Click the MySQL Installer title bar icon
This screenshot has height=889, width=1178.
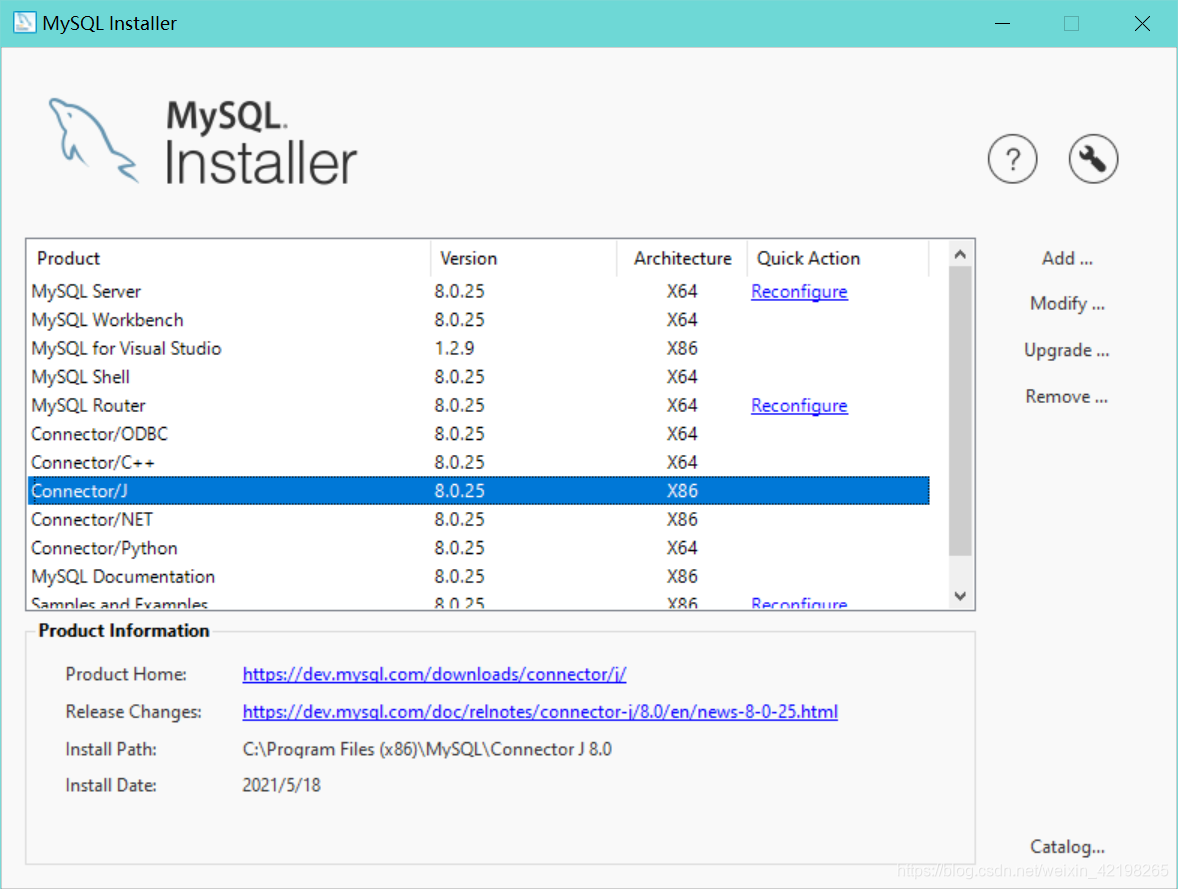coord(24,23)
